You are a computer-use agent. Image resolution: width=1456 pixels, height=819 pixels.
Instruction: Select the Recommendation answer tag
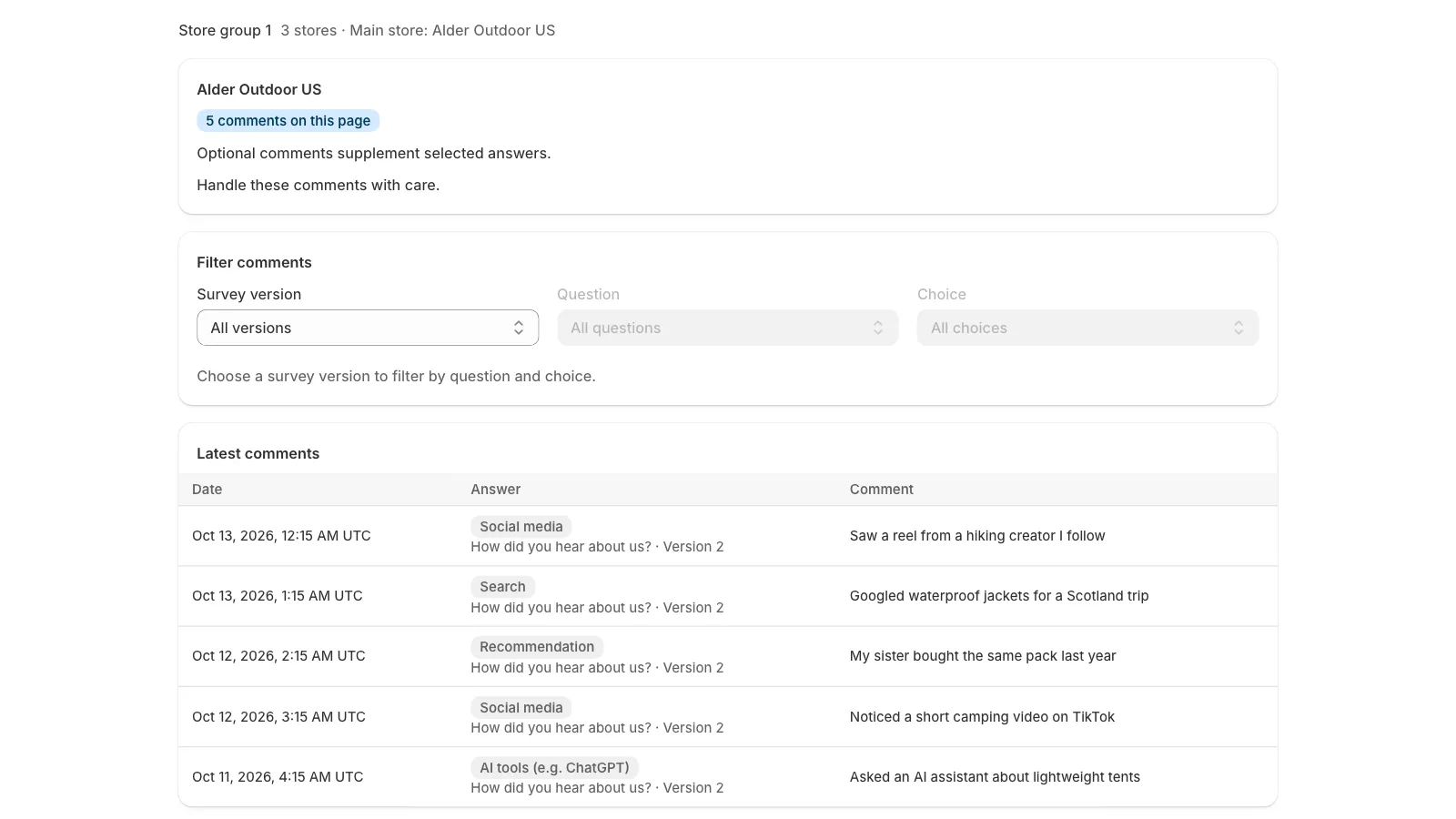tap(537, 647)
